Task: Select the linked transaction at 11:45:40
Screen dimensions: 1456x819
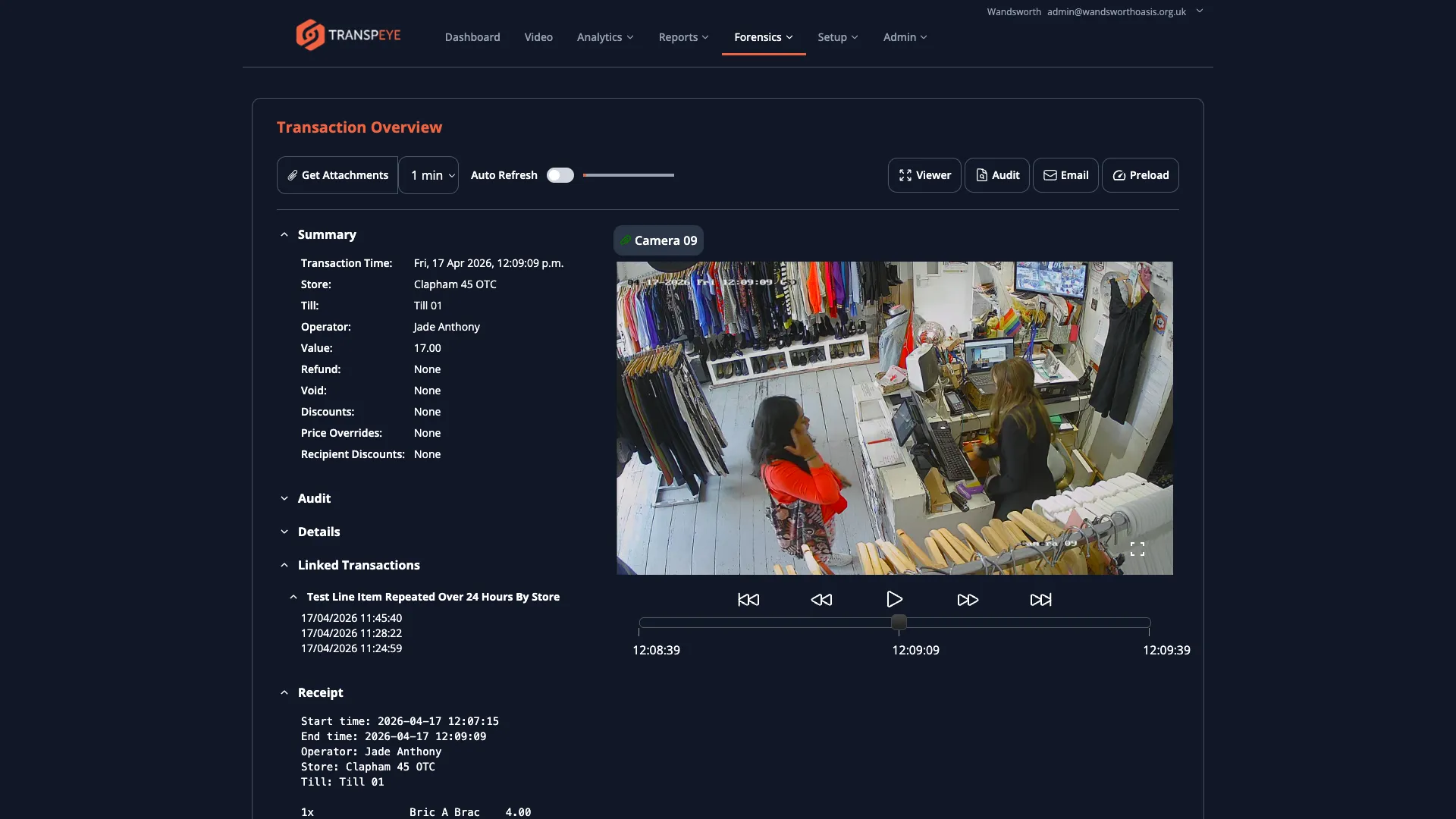Action: click(350, 618)
